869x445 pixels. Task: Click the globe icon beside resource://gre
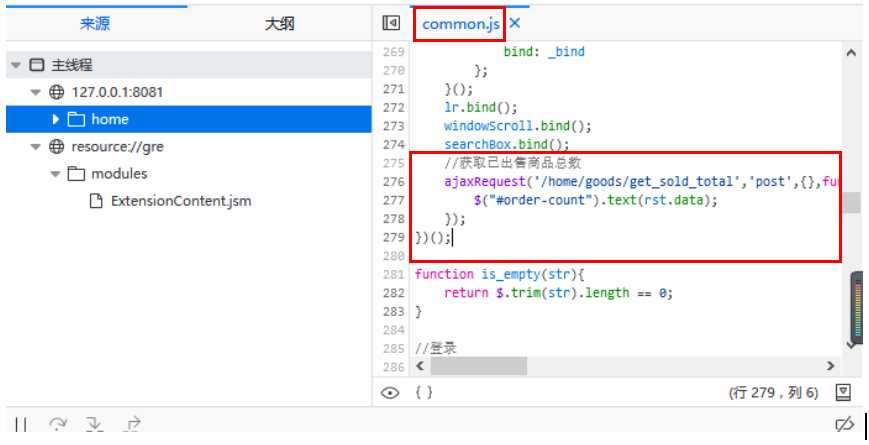[57, 147]
